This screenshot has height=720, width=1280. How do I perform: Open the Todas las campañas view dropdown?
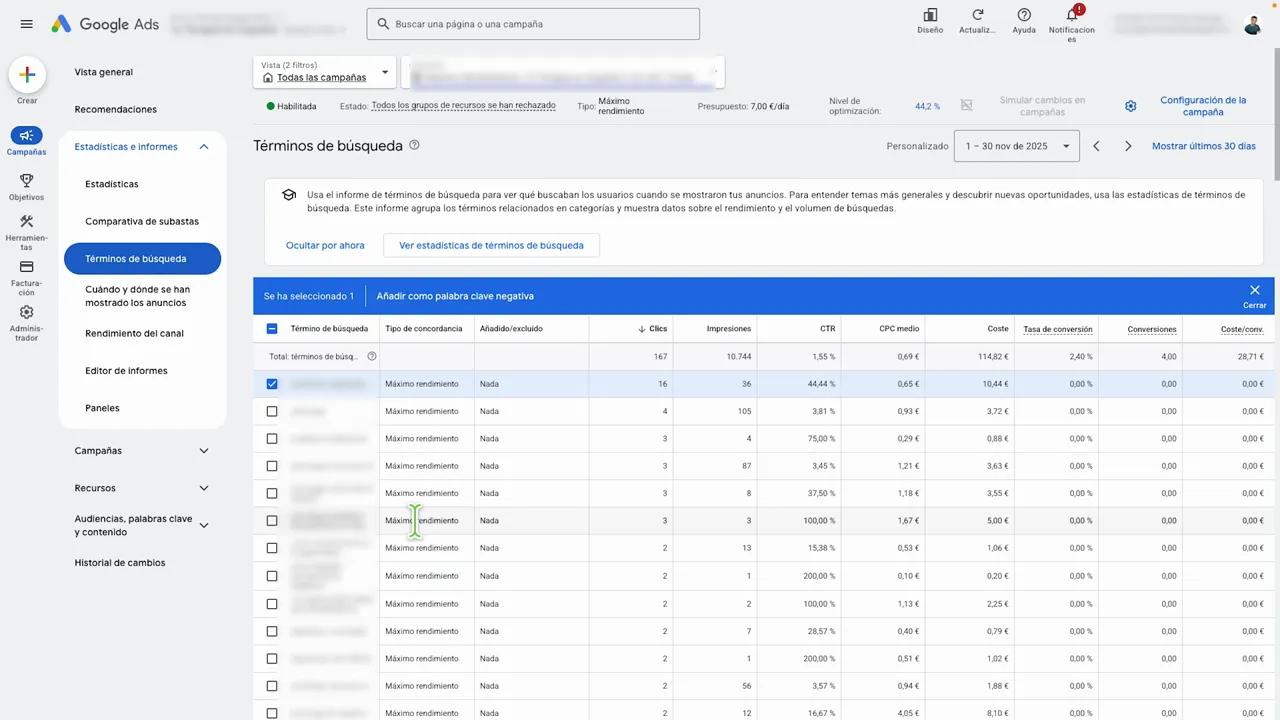[325, 72]
